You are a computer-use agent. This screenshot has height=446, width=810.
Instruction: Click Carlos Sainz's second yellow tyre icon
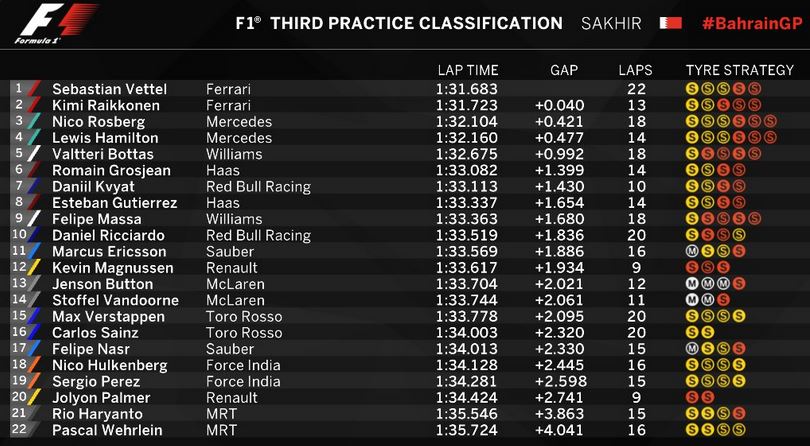click(x=708, y=332)
